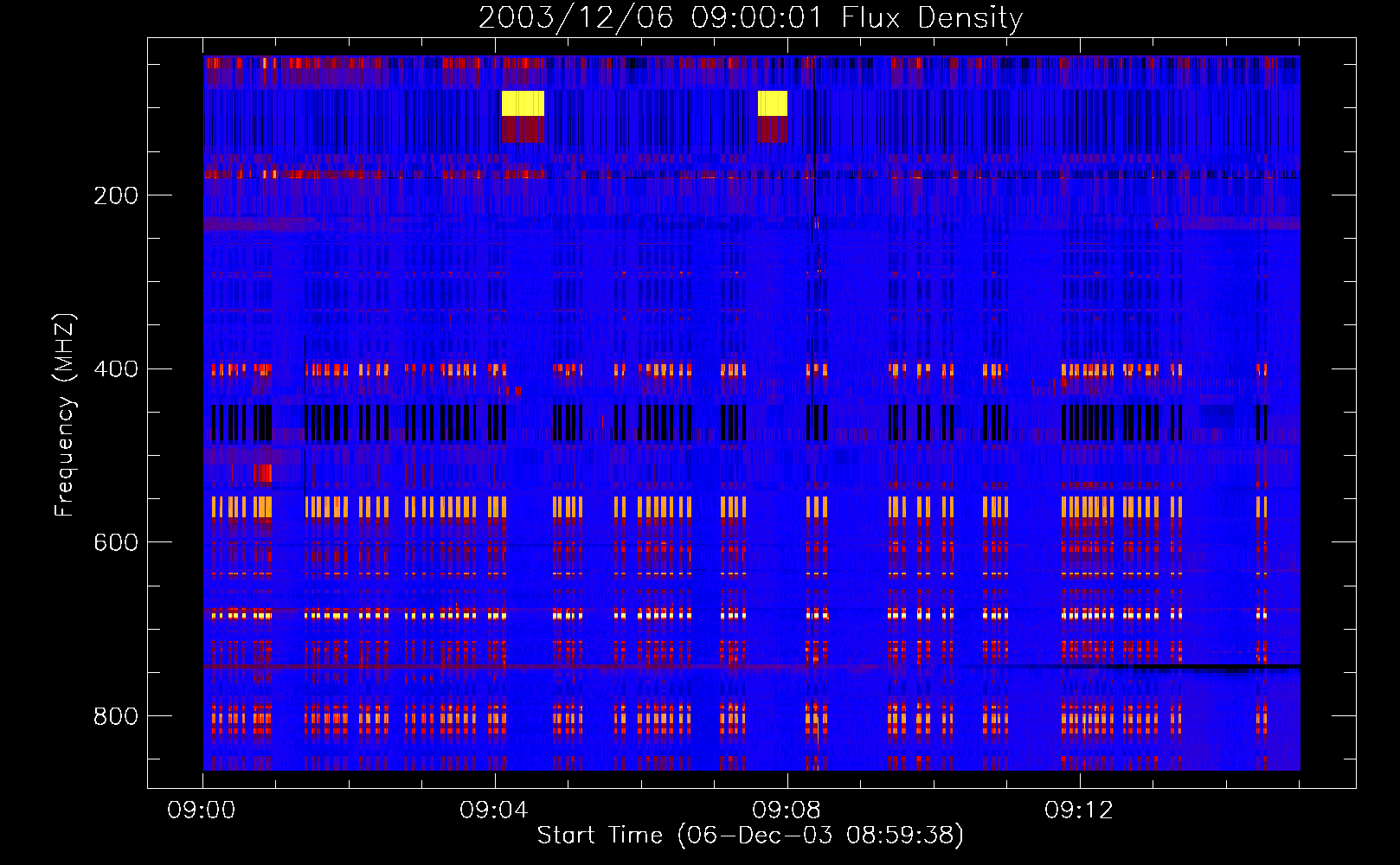1400x865 pixels.
Task: Click the first yellow block near 09:04
Action: pyautogui.click(x=523, y=103)
